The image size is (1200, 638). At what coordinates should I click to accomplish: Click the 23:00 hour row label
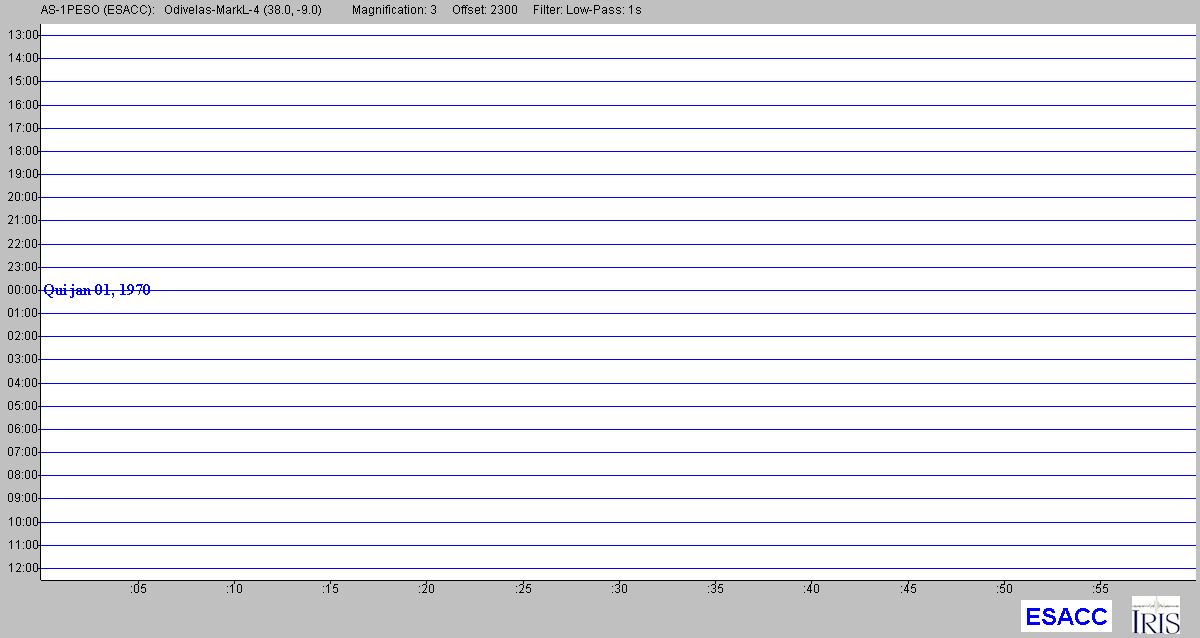22,267
